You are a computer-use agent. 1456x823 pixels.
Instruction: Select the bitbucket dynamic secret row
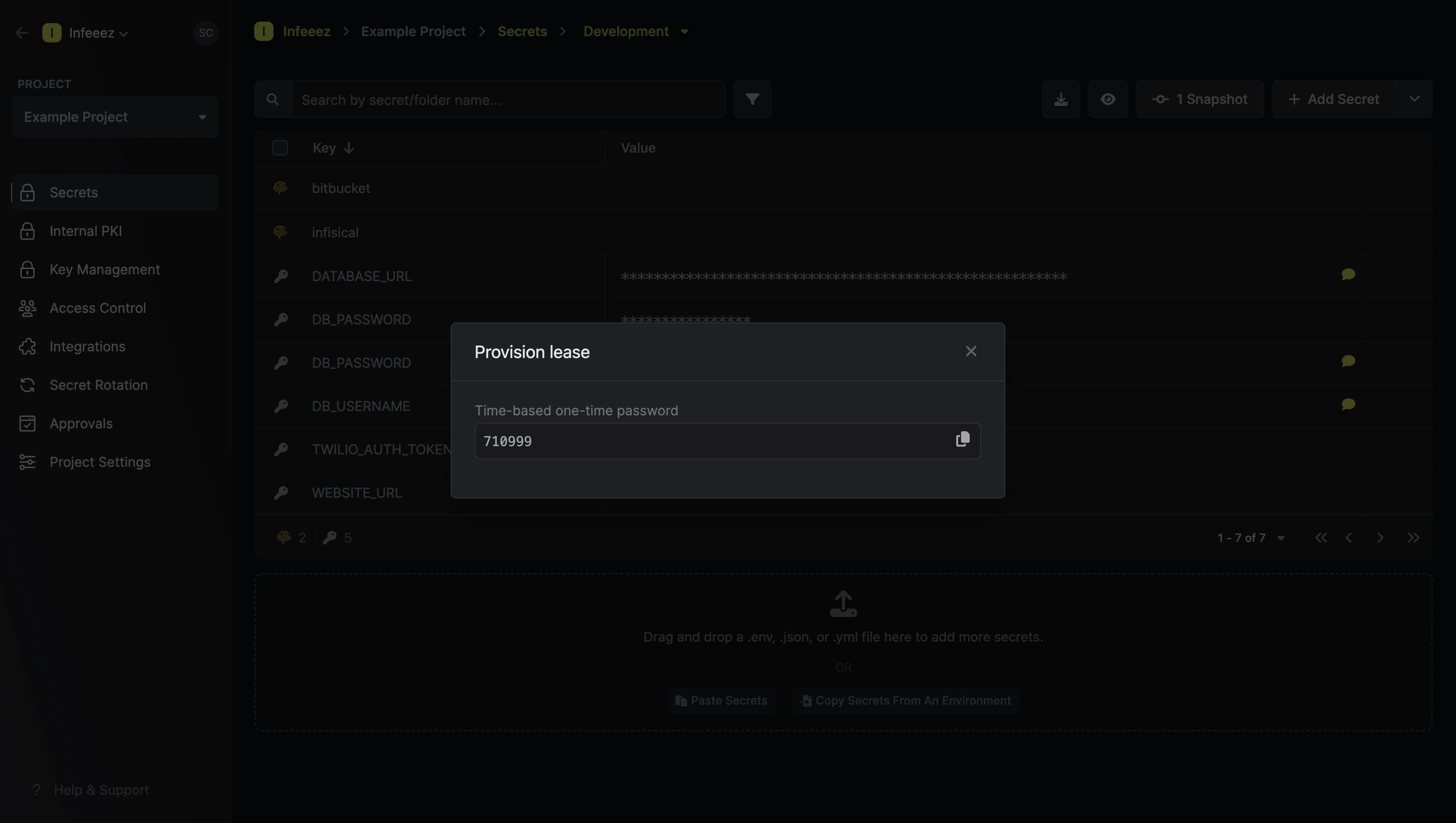(x=843, y=188)
